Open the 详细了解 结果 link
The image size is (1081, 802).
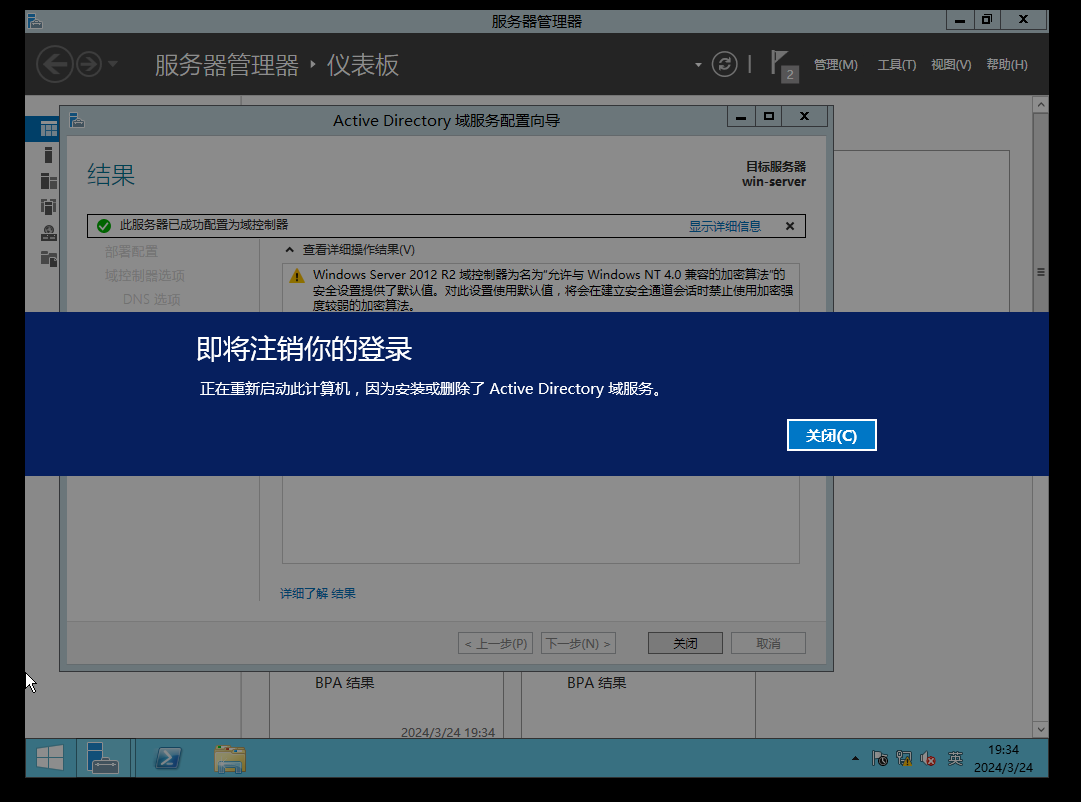tap(318, 593)
